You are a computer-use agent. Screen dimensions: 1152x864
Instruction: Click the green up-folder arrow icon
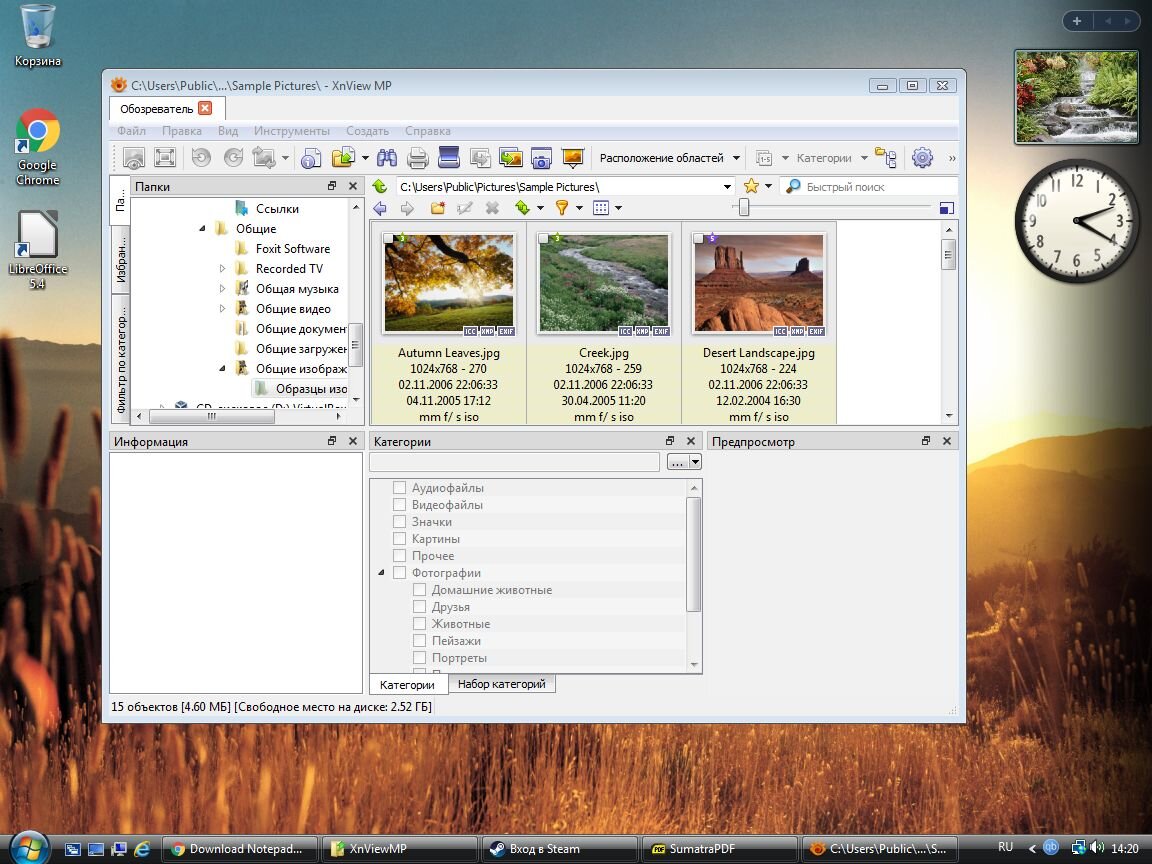[x=380, y=187]
